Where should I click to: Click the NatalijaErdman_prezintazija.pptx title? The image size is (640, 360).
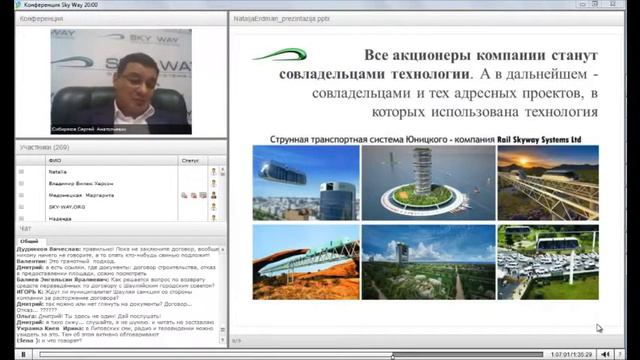point(282,19)
